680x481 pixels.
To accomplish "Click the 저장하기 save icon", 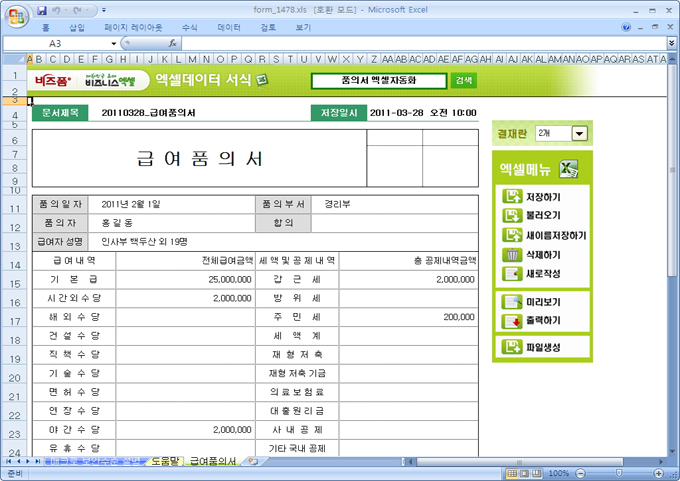I will [512, 196].
